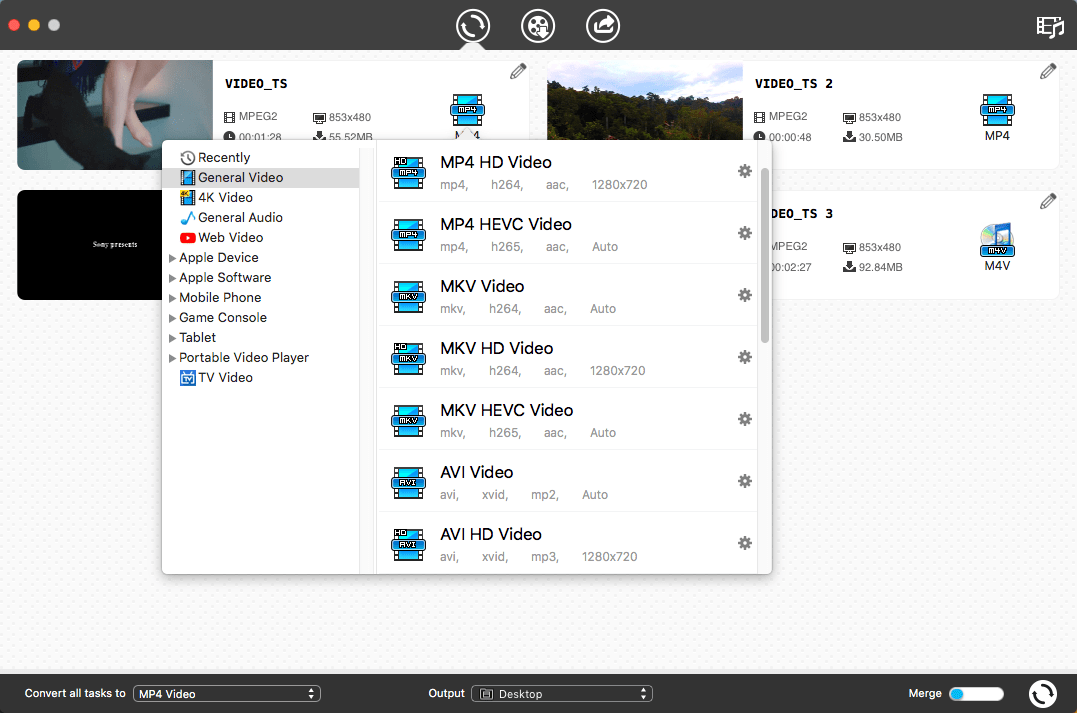This screenshot has height=713, width=1077.
Task: Click the MP4 output format icon on VIDEO_TS
Action: click(466, 110)
